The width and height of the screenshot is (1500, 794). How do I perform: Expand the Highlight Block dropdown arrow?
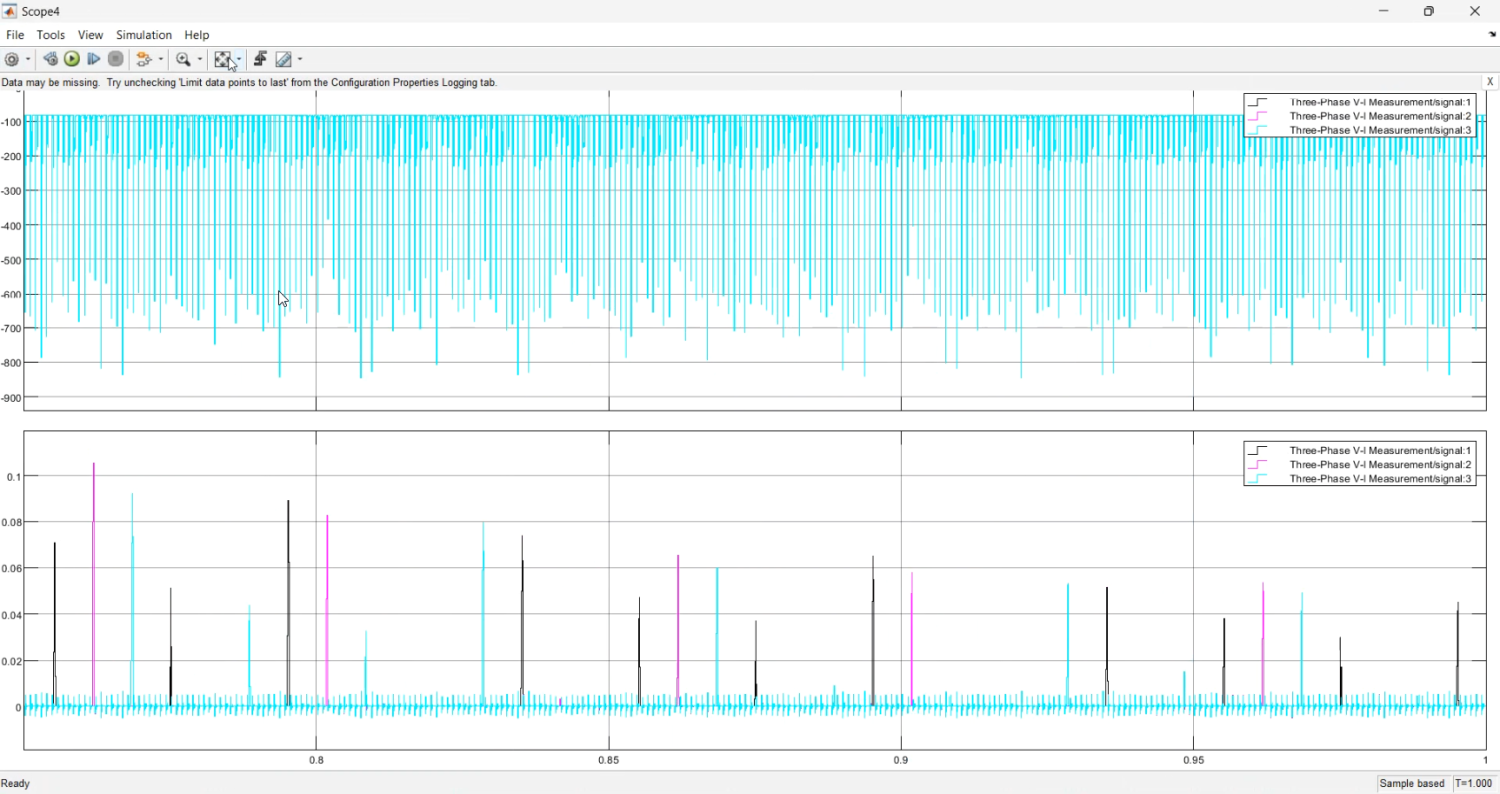coord(160,60)
